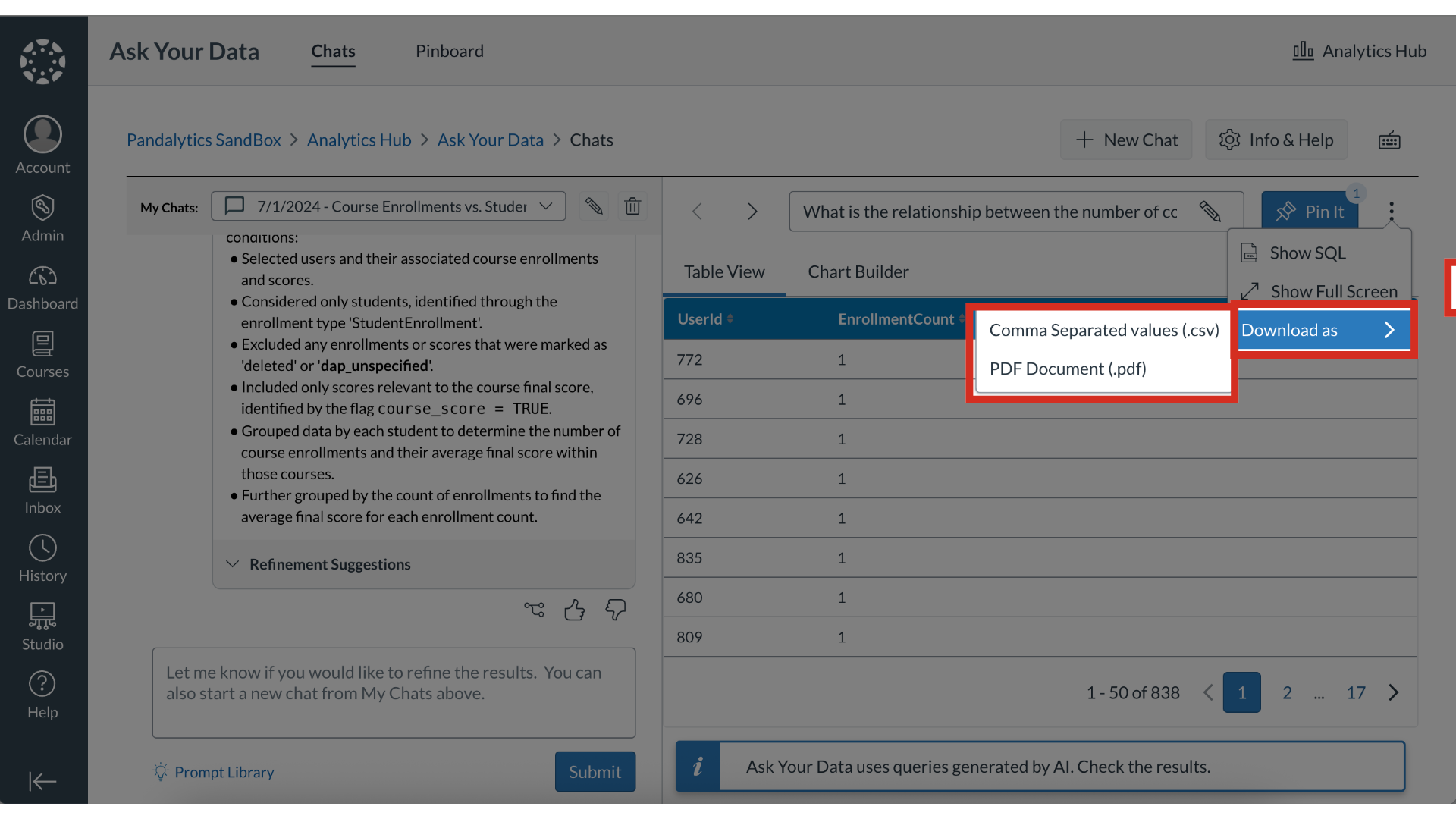The height and width of the screenshot is (819, 1456).
Task: Go to next results page arrow
Action: [x=1394, y=692]
